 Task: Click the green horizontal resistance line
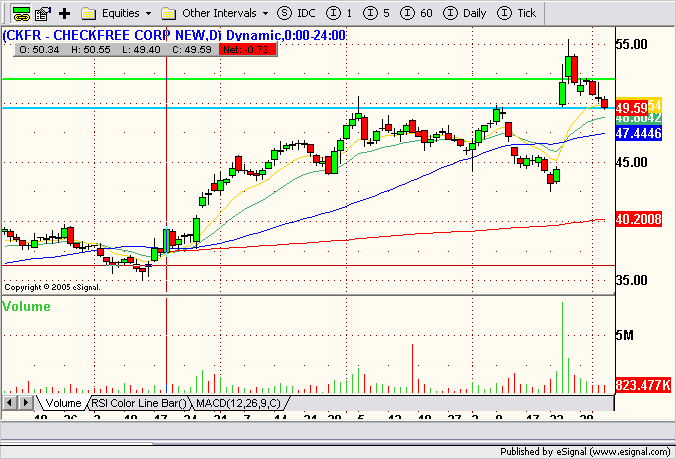(308, 79)
